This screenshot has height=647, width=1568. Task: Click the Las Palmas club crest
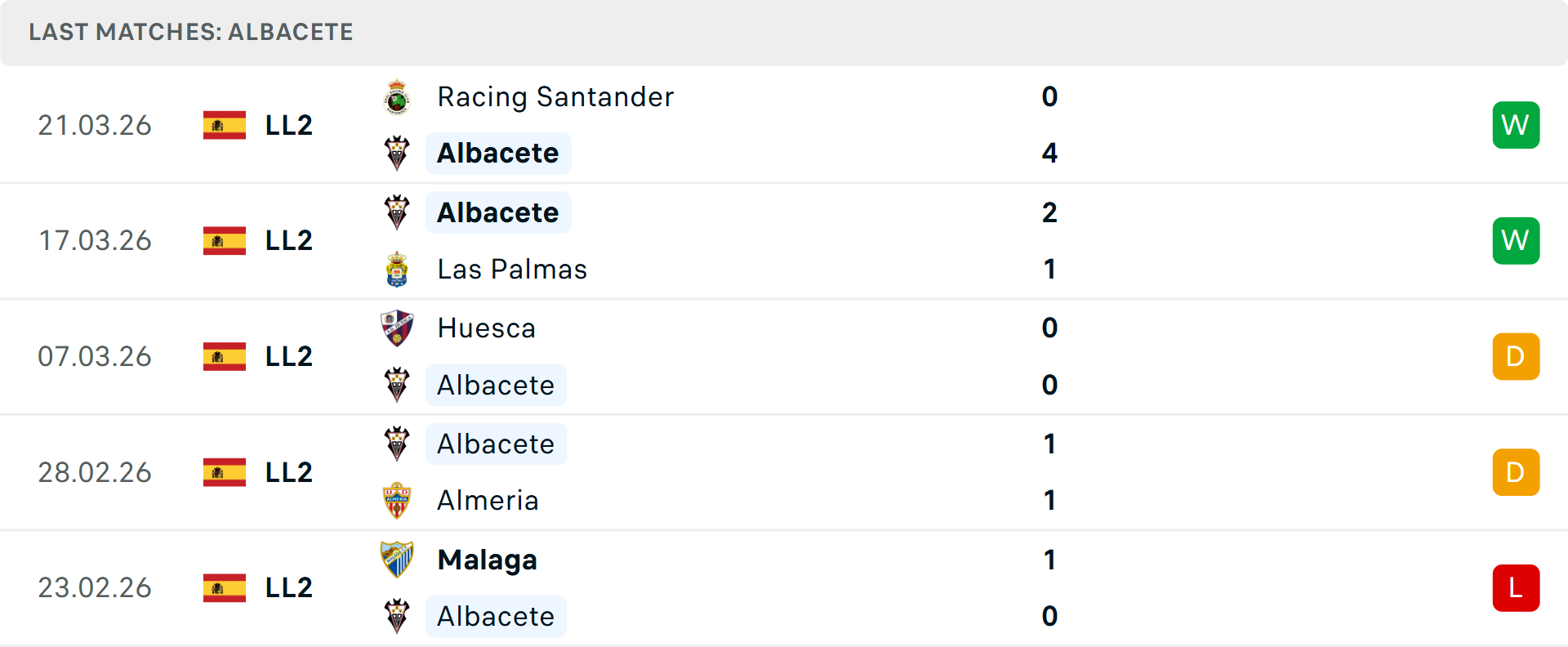coord(397,270)
